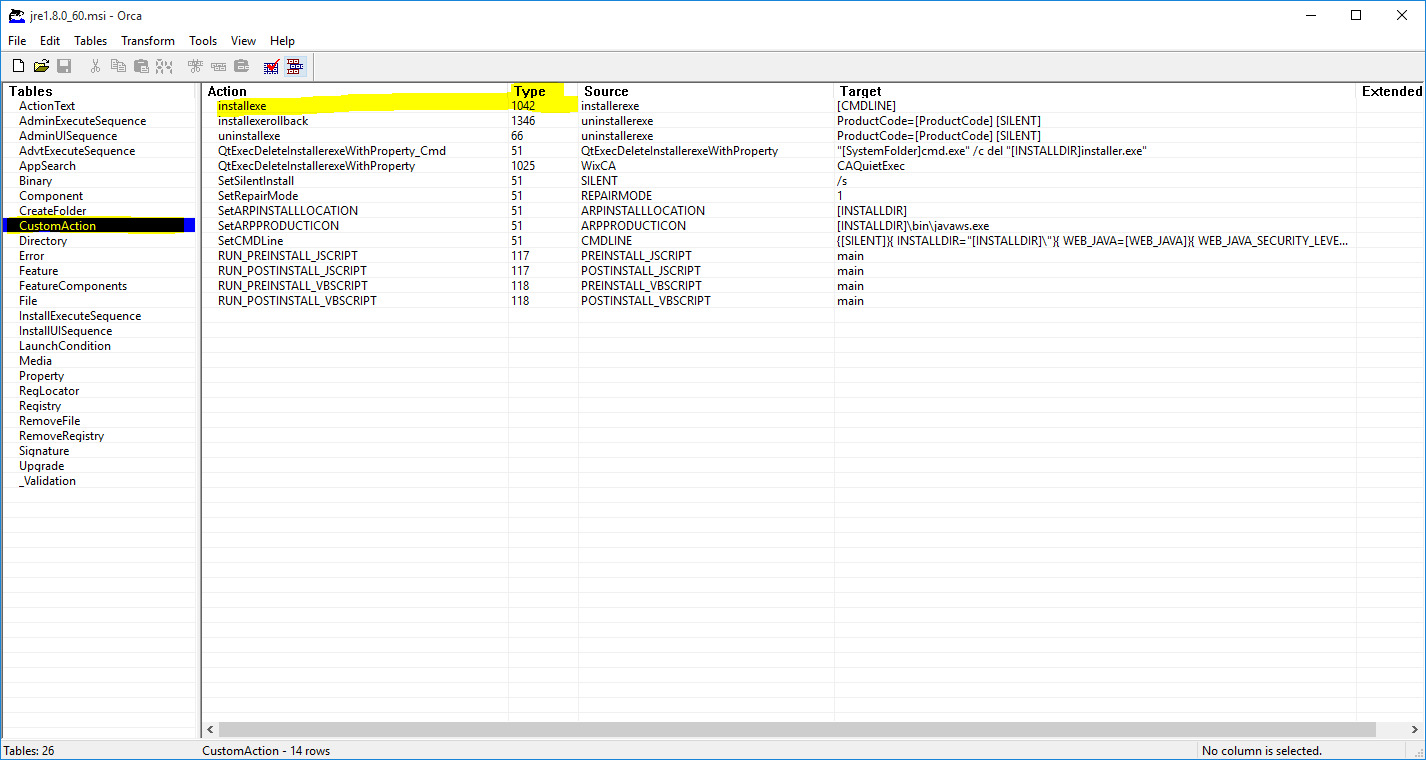Viewport: 1426px width, 760px height.
Task: Click the Cut Row toolbar icon
Action: tap(195, 67)
